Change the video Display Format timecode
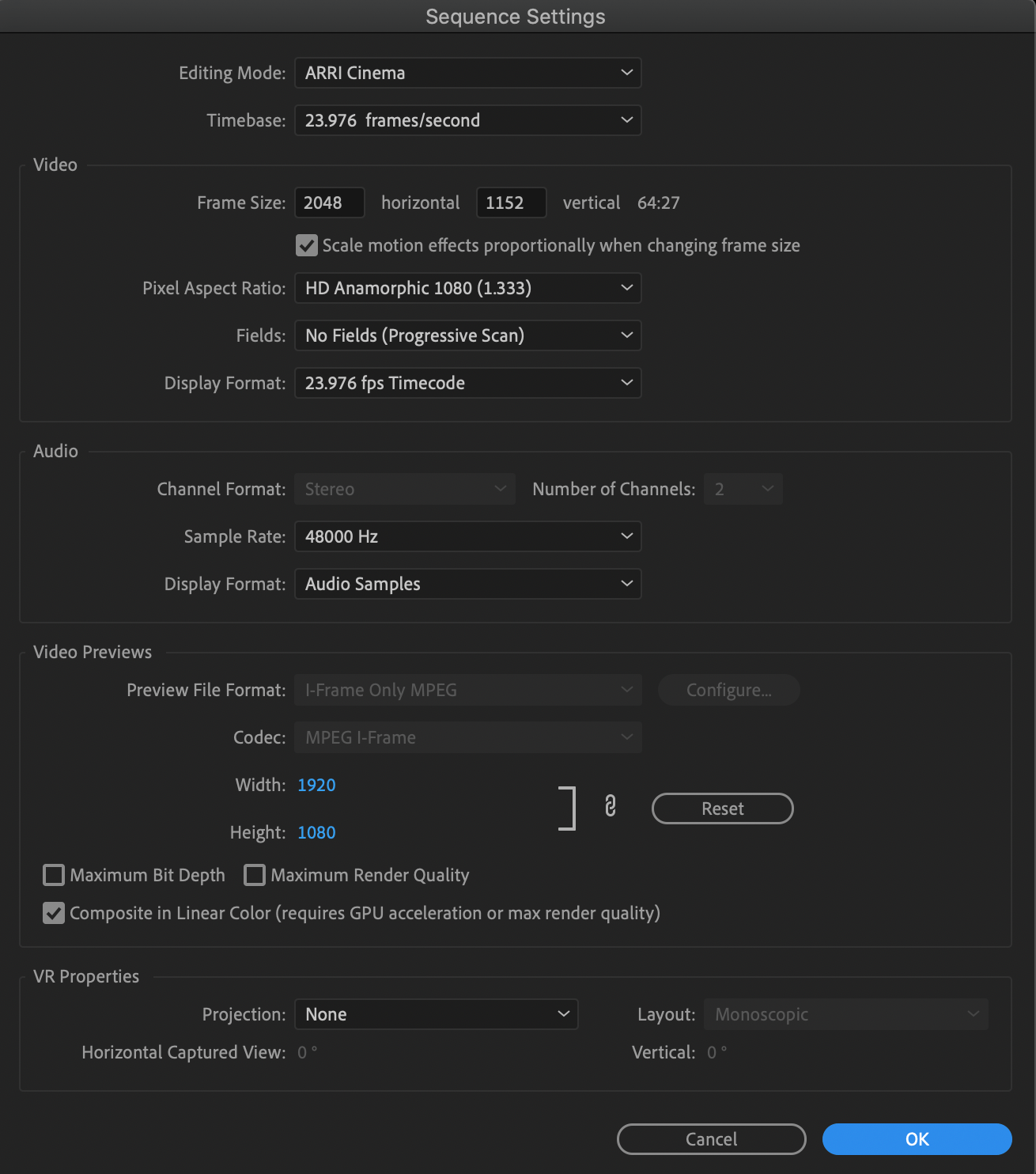Image resolution: width=1036 pixels, height=1174 pixels. tap(467, 383)
